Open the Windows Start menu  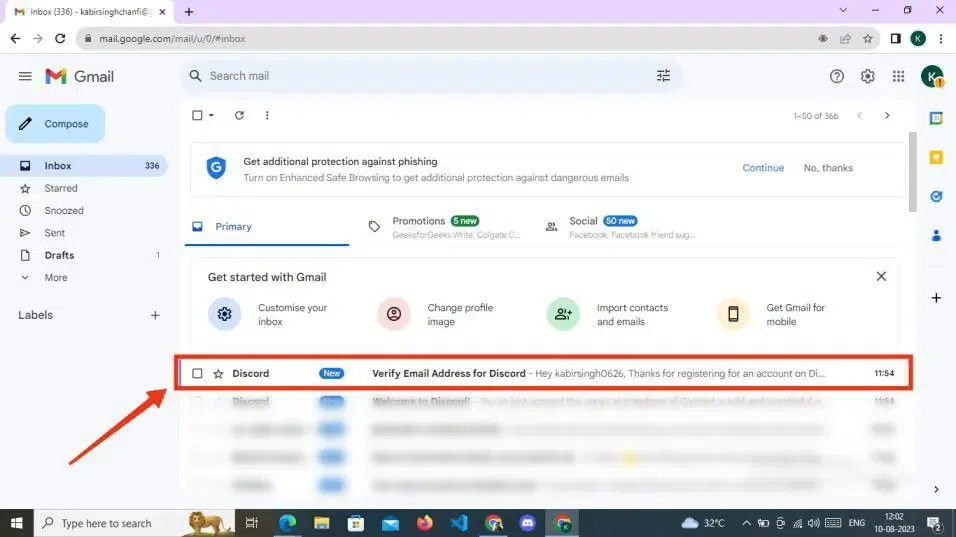tap(16, 523)
